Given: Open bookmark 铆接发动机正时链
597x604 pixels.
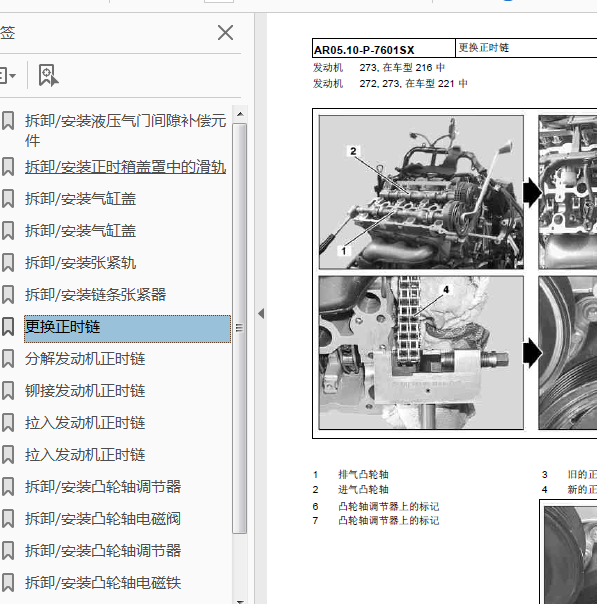Looking at the screenshot, I should [85, 391].
